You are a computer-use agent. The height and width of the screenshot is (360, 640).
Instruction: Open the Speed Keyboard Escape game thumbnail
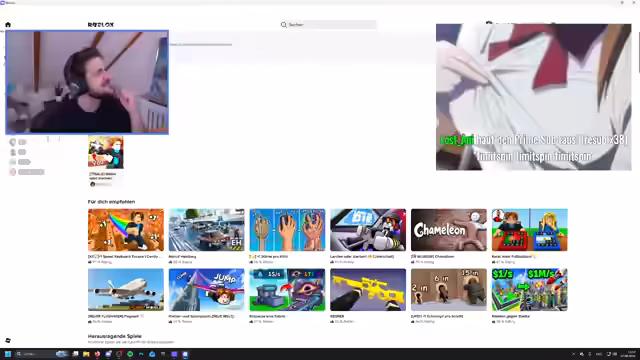click(x=126, y=230)
